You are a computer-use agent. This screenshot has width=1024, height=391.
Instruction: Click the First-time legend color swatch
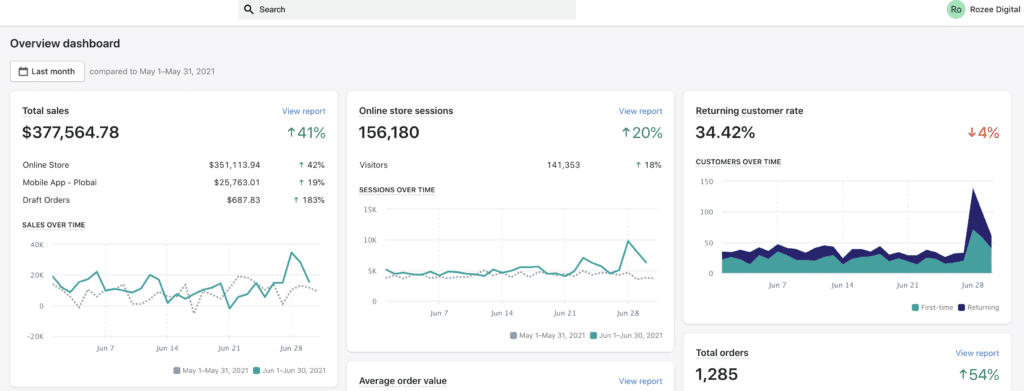pyautogui.click(x=916, y=307)
